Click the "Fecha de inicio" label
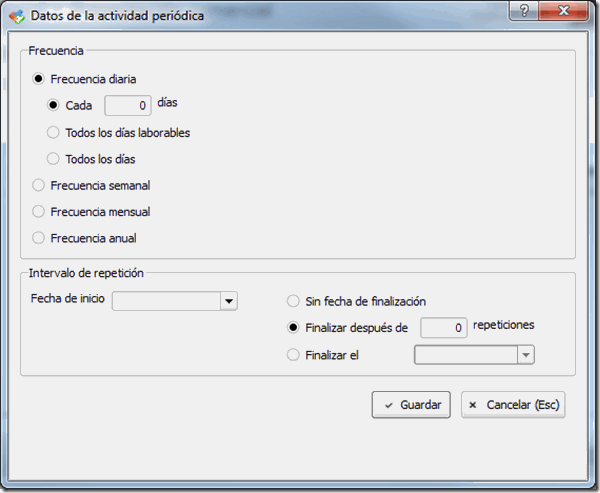 (68, 298)
